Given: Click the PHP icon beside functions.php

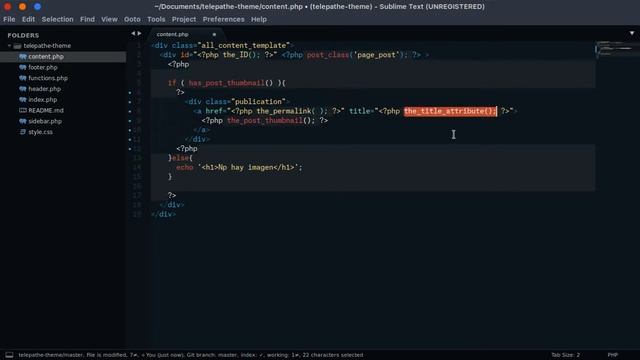Looking at the screenshot, I should click(x=23, y=78).
